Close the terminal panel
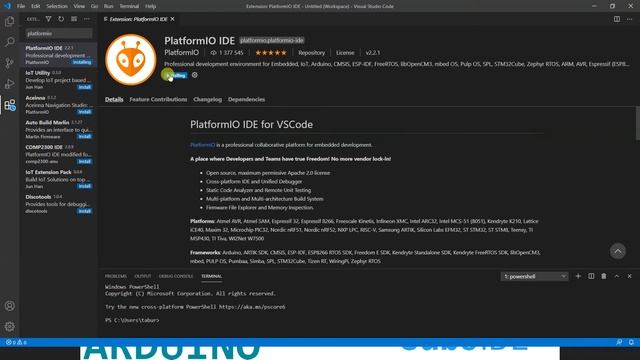Viewport: 640px width, 360px height. click(x=629, y=276)
